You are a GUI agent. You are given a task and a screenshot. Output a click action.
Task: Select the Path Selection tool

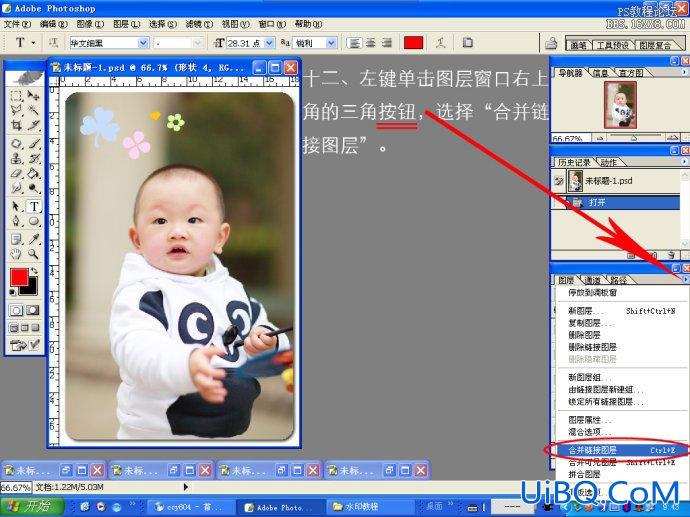pos(16,206)
